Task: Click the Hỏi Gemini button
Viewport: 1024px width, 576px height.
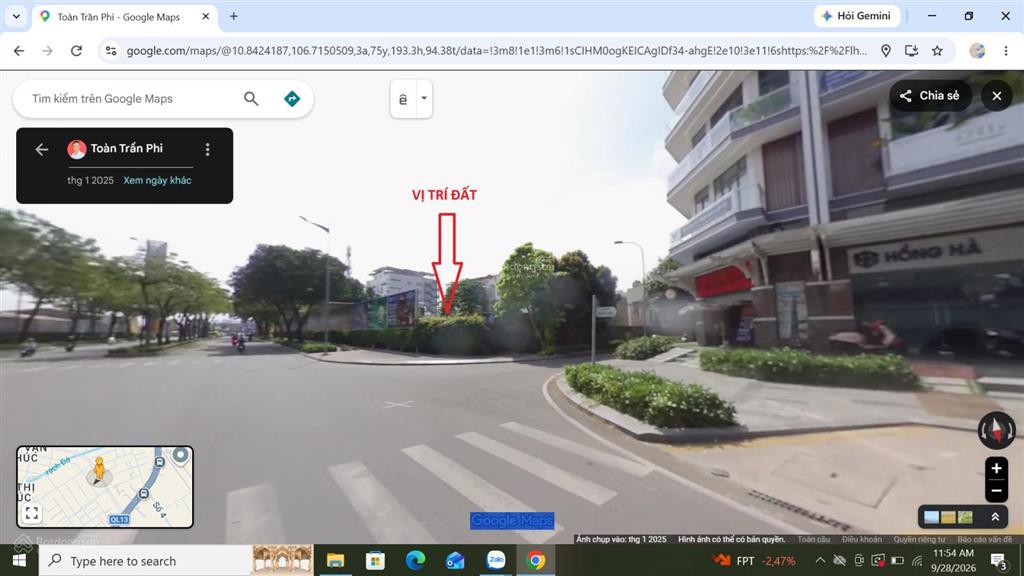Action: [x=856, y=16]
